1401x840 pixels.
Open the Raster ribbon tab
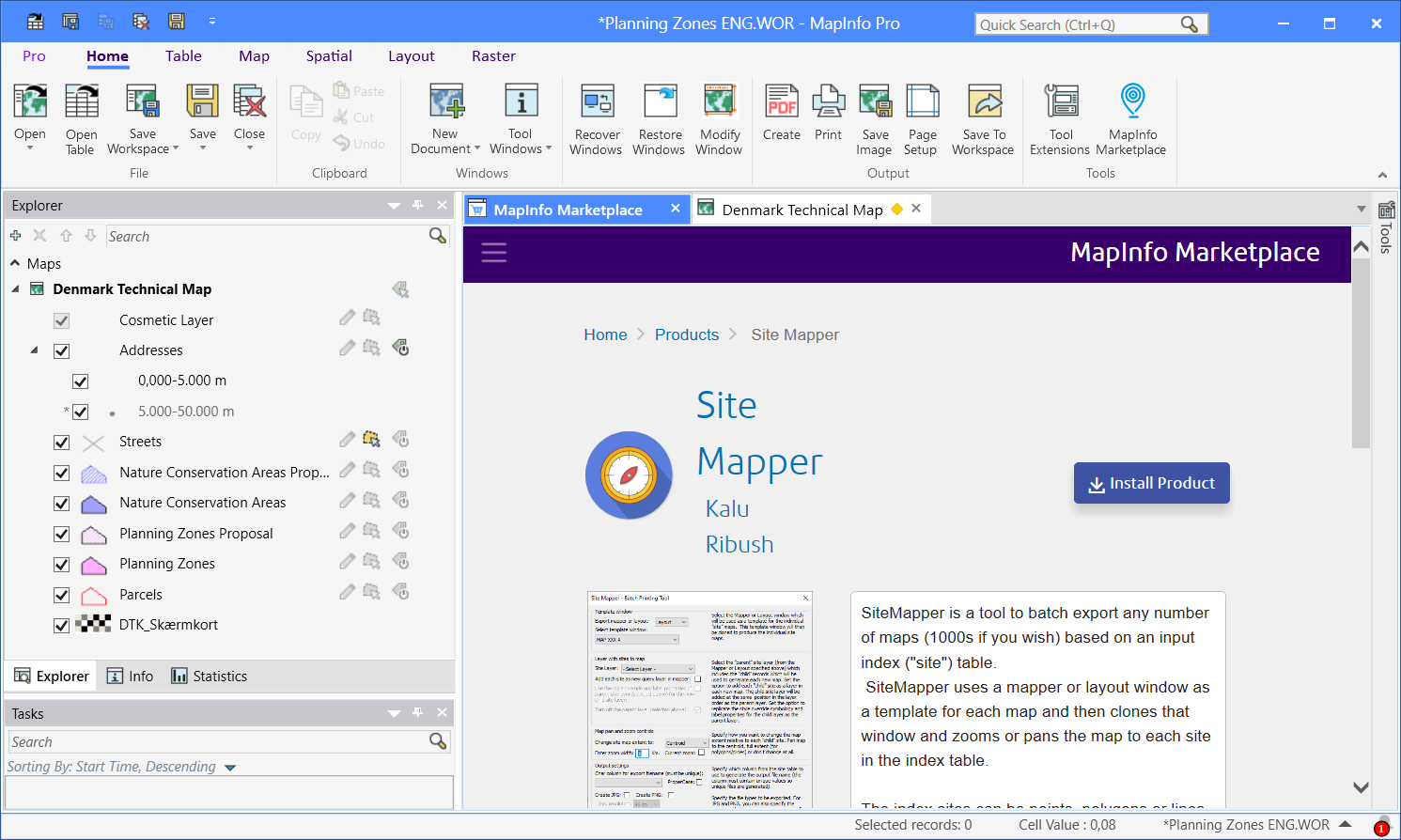point(493,56)
